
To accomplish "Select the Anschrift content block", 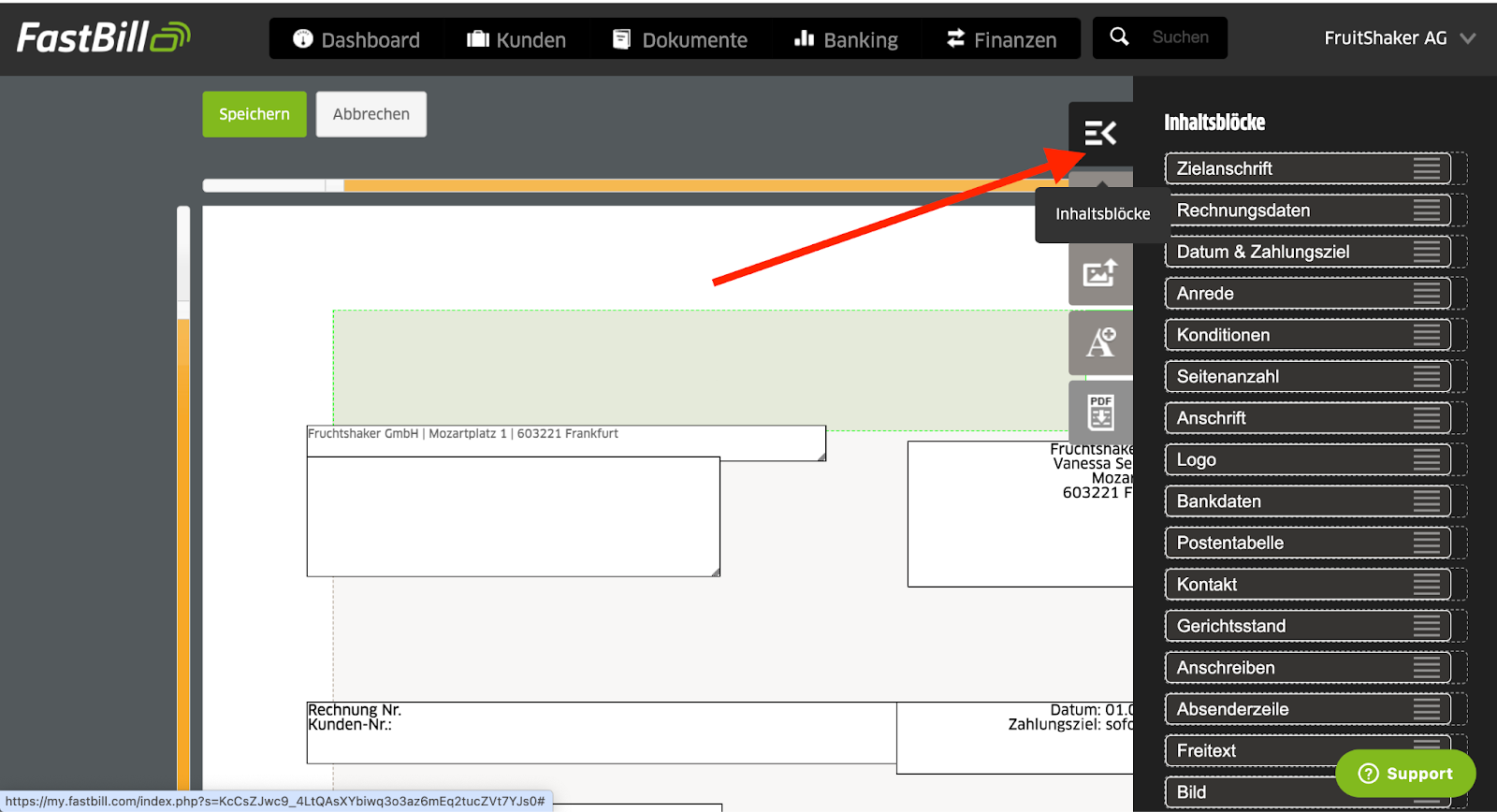I will point(1307,418).
